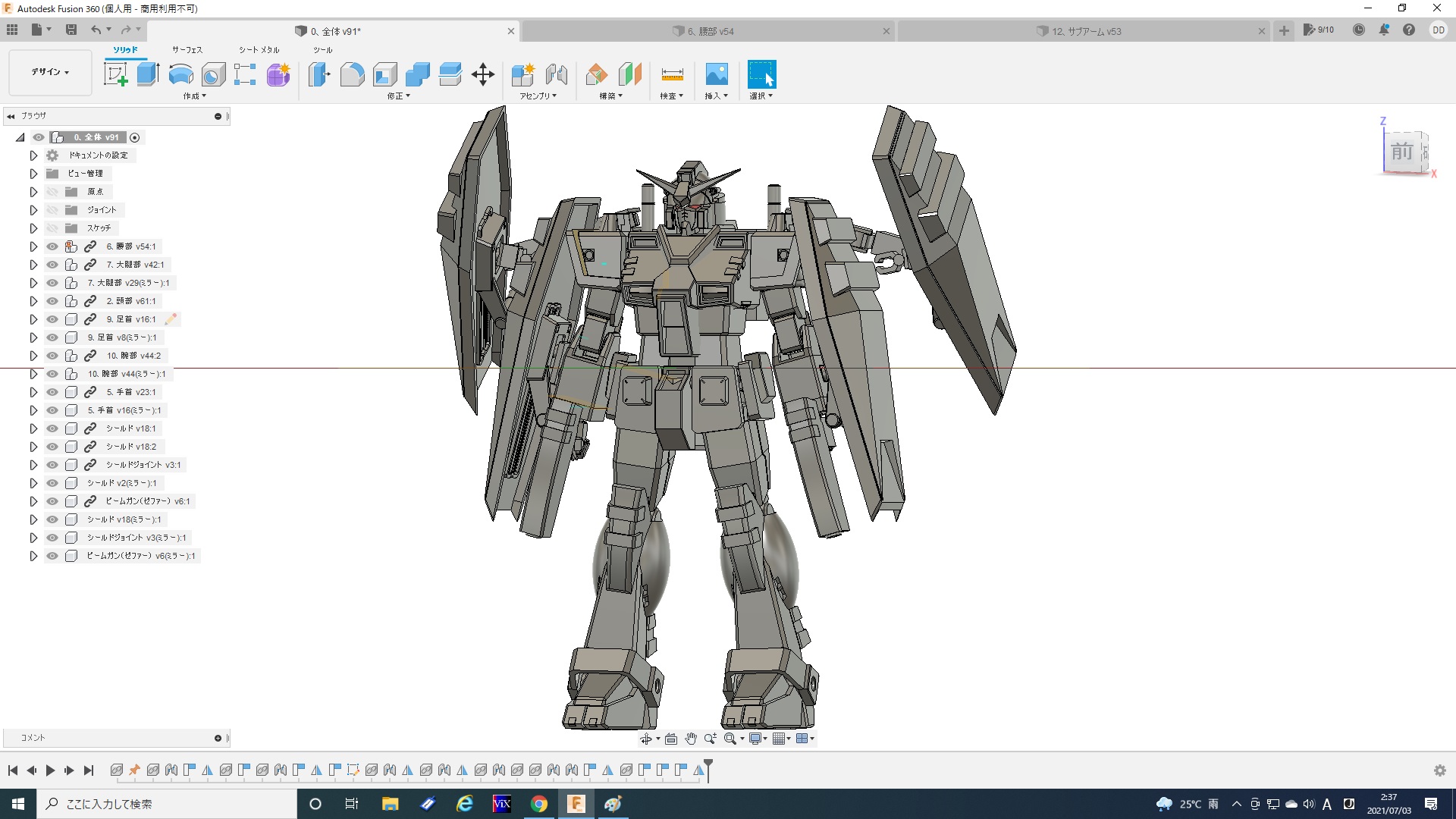
Task: Open Chrome from the Windows taskbar
Action: [538, 804]
